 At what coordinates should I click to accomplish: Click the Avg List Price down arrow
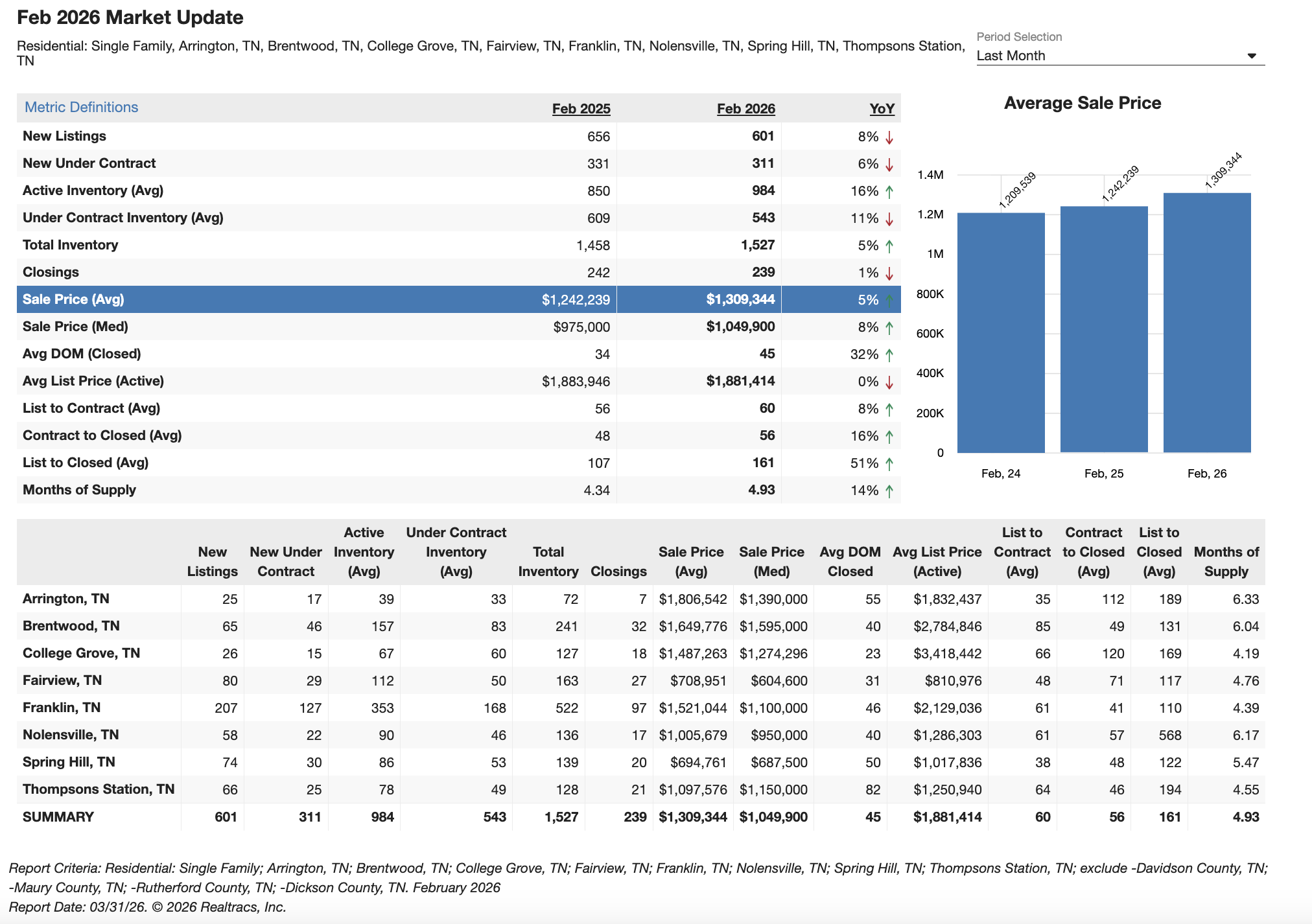pyautogui.click(x=889, y=382)
